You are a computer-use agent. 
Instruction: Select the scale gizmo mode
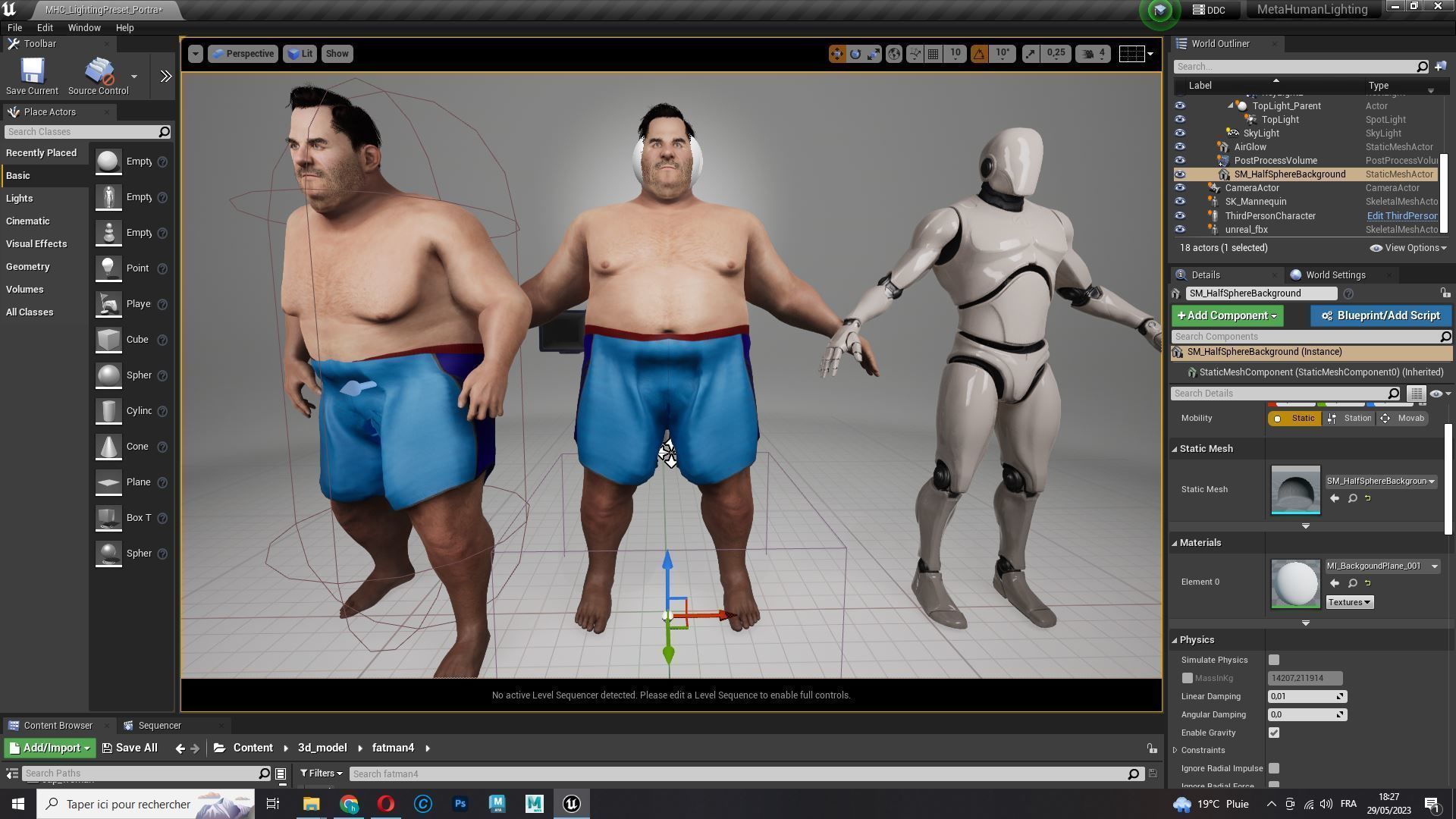tap(874, 54)
